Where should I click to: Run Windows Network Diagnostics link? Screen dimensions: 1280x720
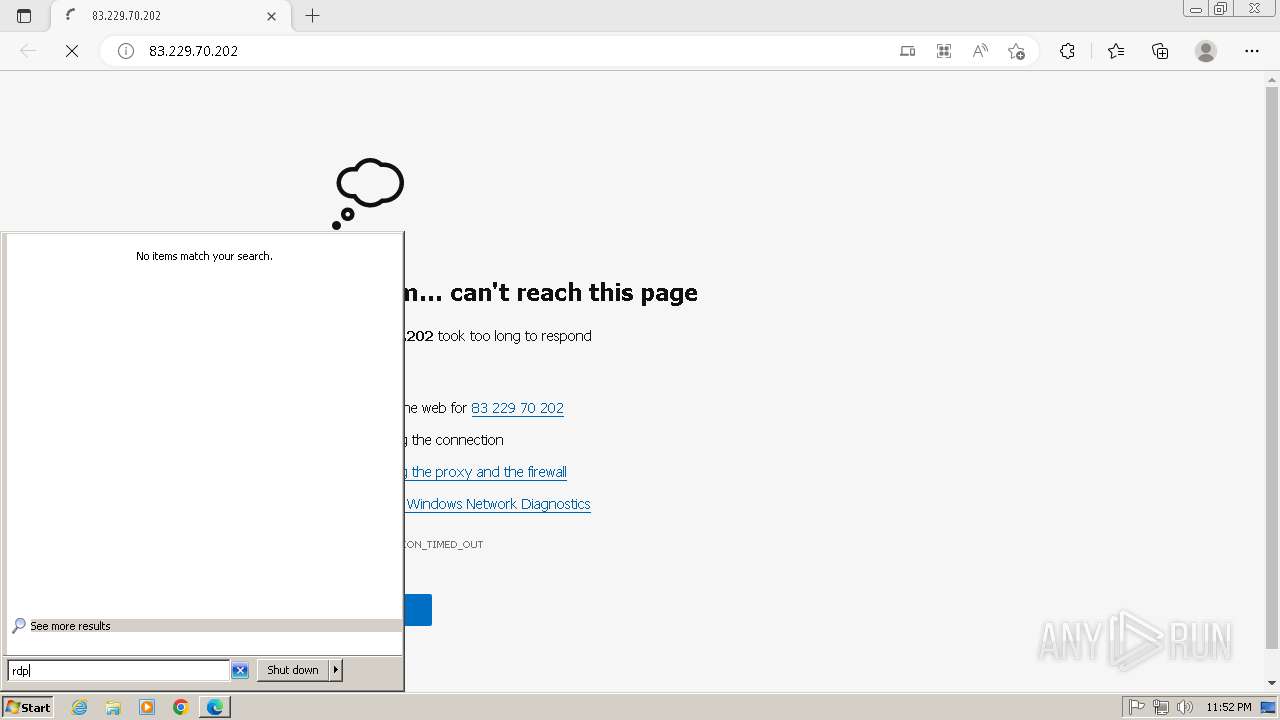(497, 504)
